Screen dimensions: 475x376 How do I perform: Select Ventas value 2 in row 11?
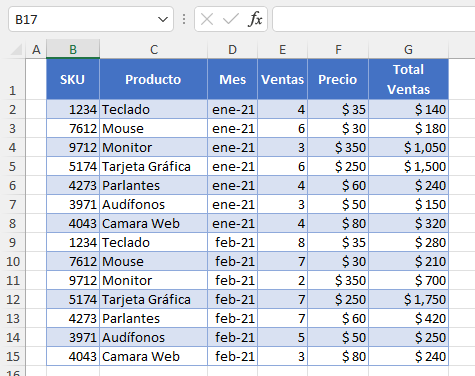[282, 280]
